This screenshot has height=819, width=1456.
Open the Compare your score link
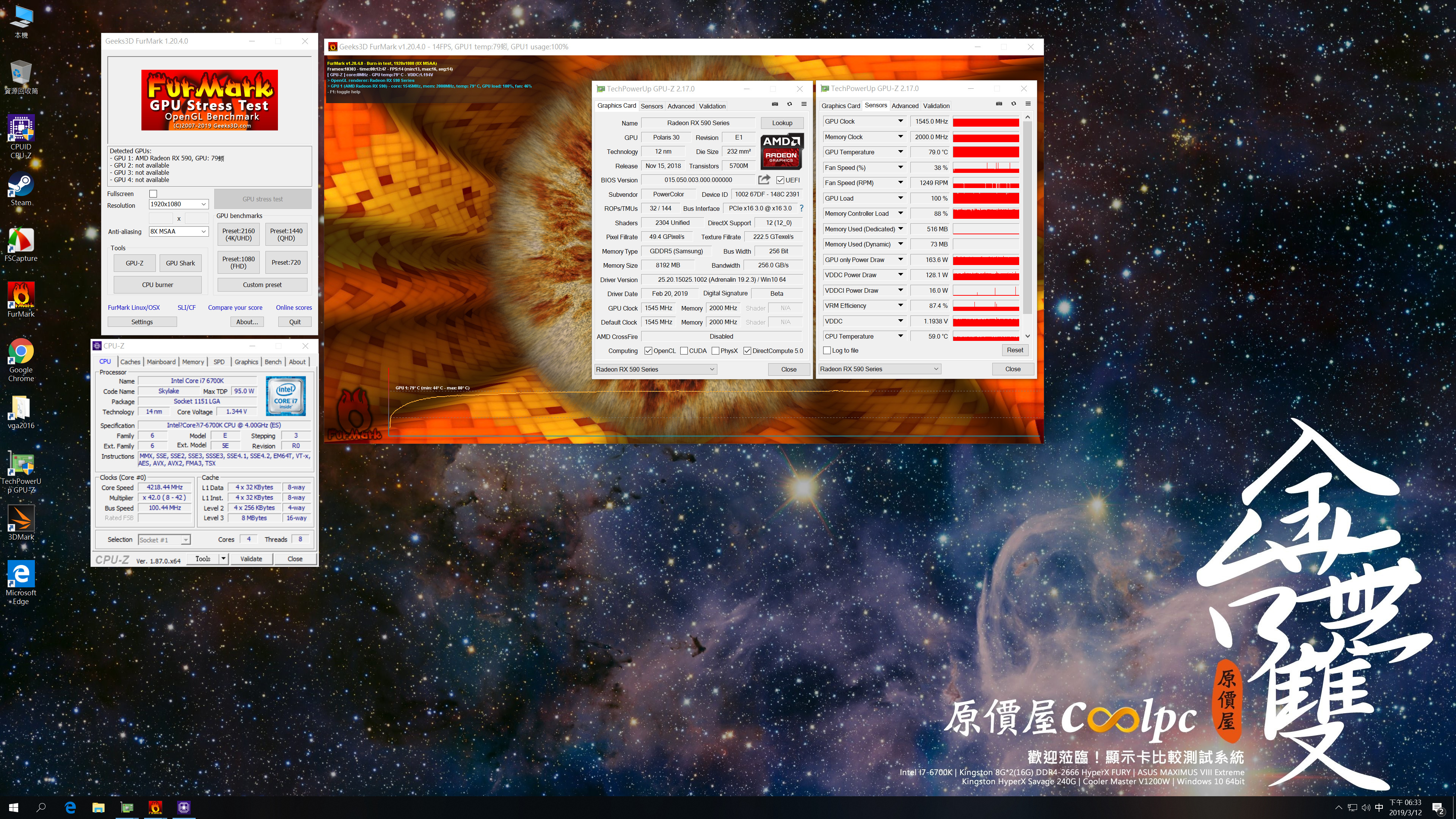click(235, 308)
